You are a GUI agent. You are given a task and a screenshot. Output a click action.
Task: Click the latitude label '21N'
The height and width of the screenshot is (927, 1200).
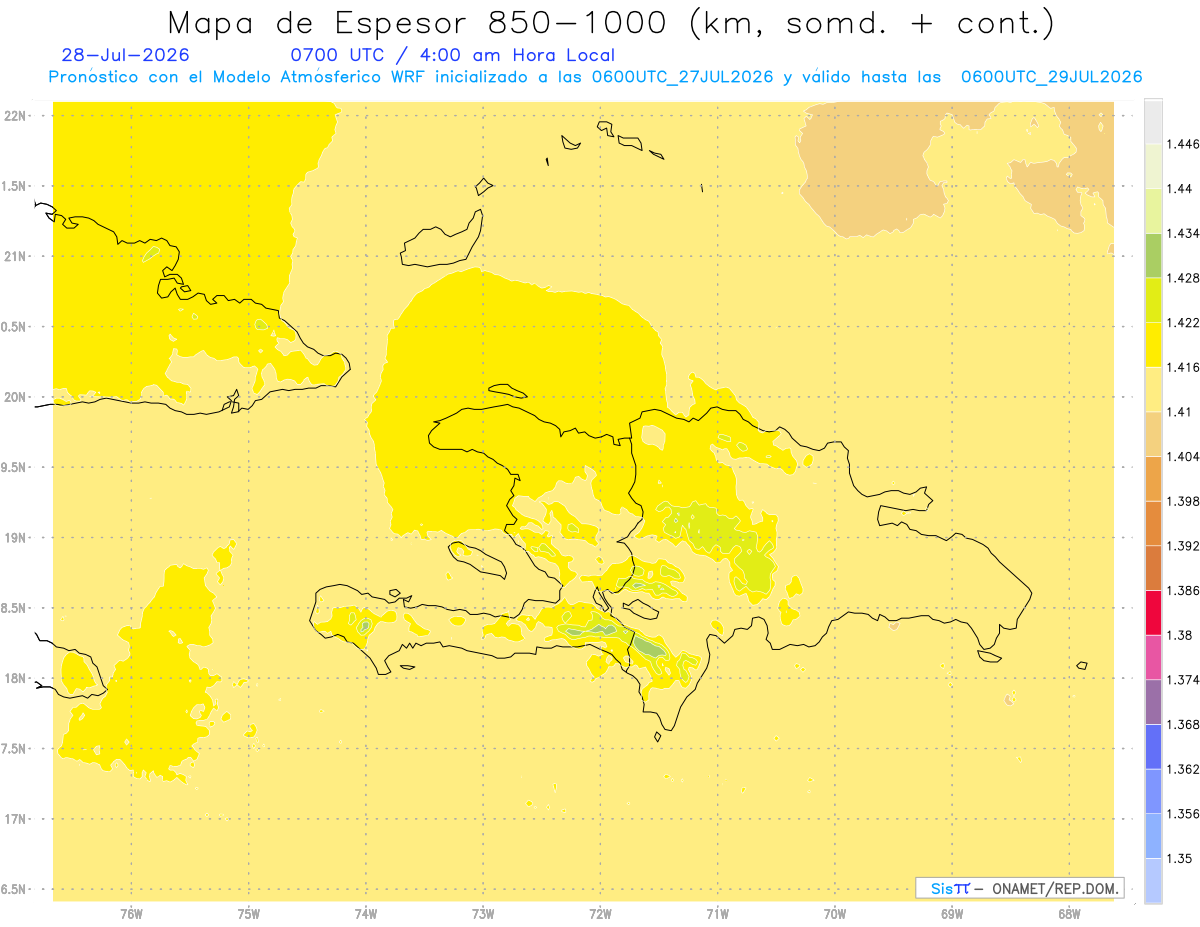16,257
